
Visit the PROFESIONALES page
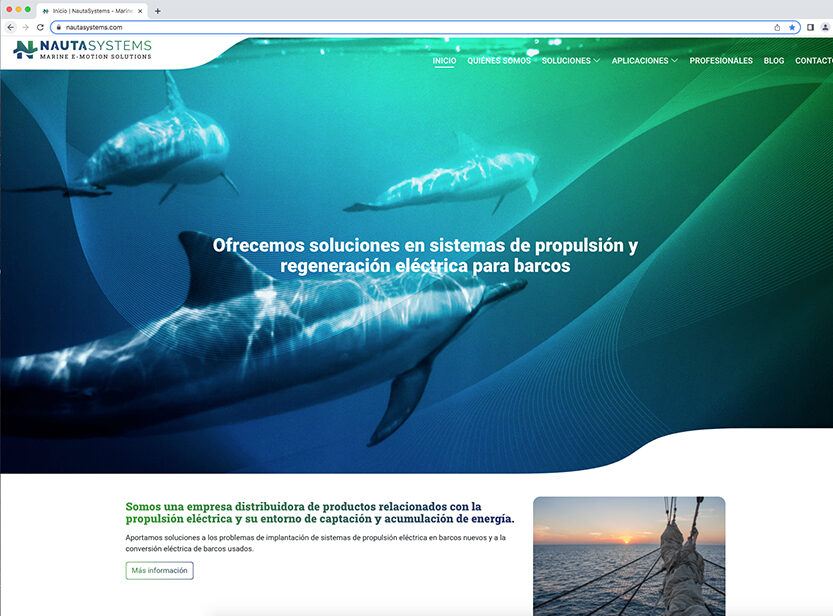tap(721, 60)
